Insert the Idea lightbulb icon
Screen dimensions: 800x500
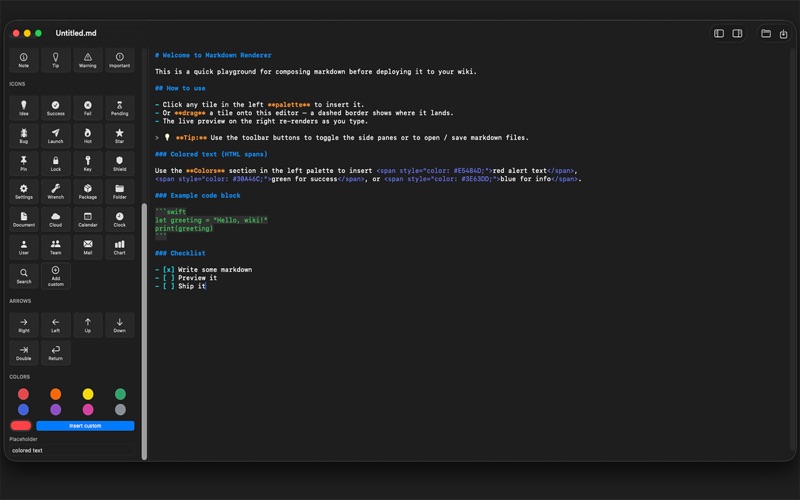pyautogui.click(x=23, y=108)
